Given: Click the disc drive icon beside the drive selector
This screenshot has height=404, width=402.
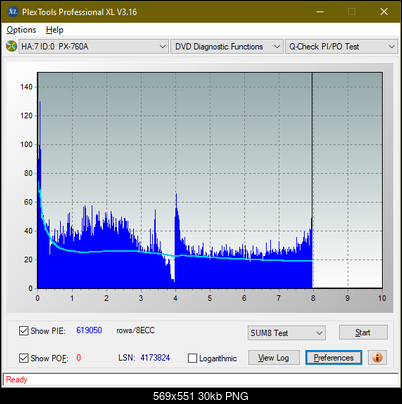Looking at the screenshot, I should click(x=12, y=46).
